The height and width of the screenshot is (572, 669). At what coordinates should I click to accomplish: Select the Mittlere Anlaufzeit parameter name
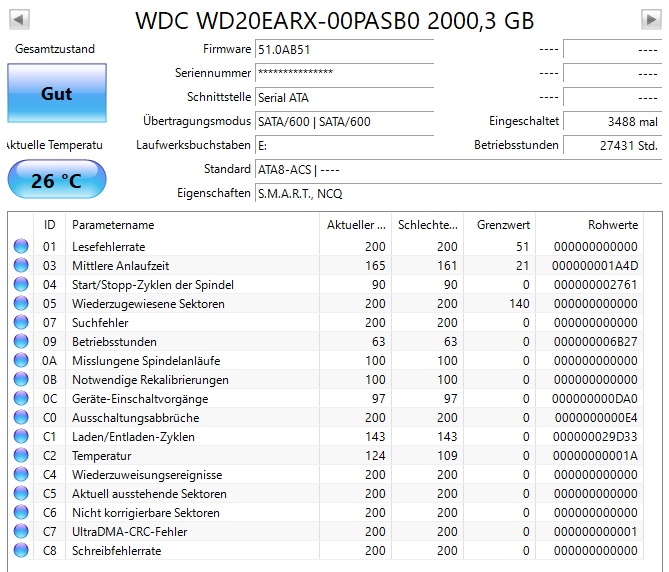coord(120,266)
